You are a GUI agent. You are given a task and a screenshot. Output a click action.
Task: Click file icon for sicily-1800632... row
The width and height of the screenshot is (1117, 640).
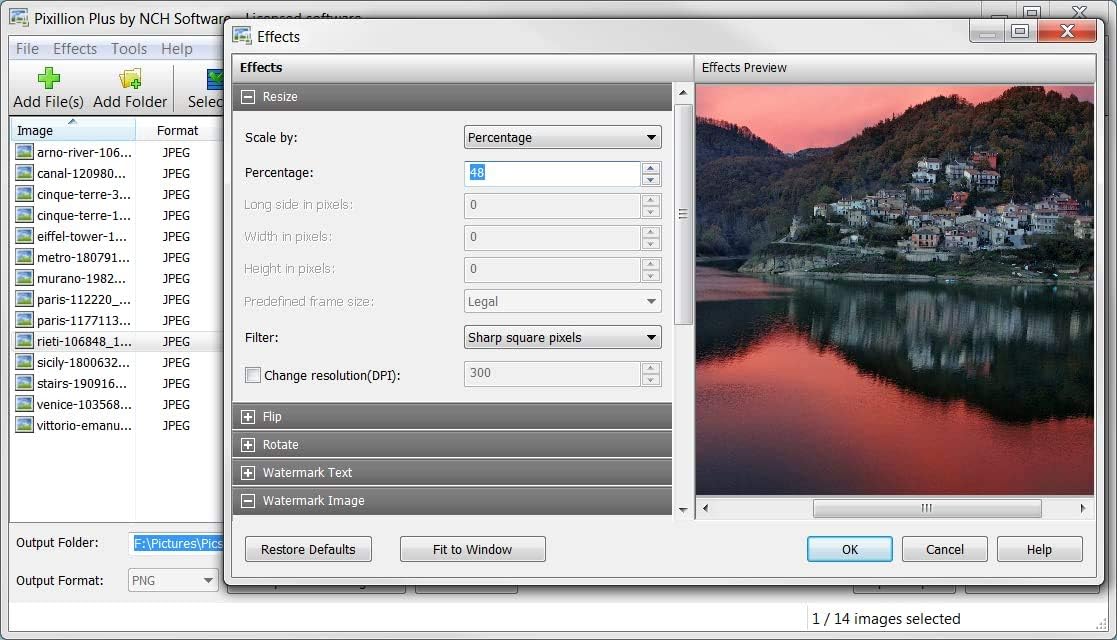24,362
